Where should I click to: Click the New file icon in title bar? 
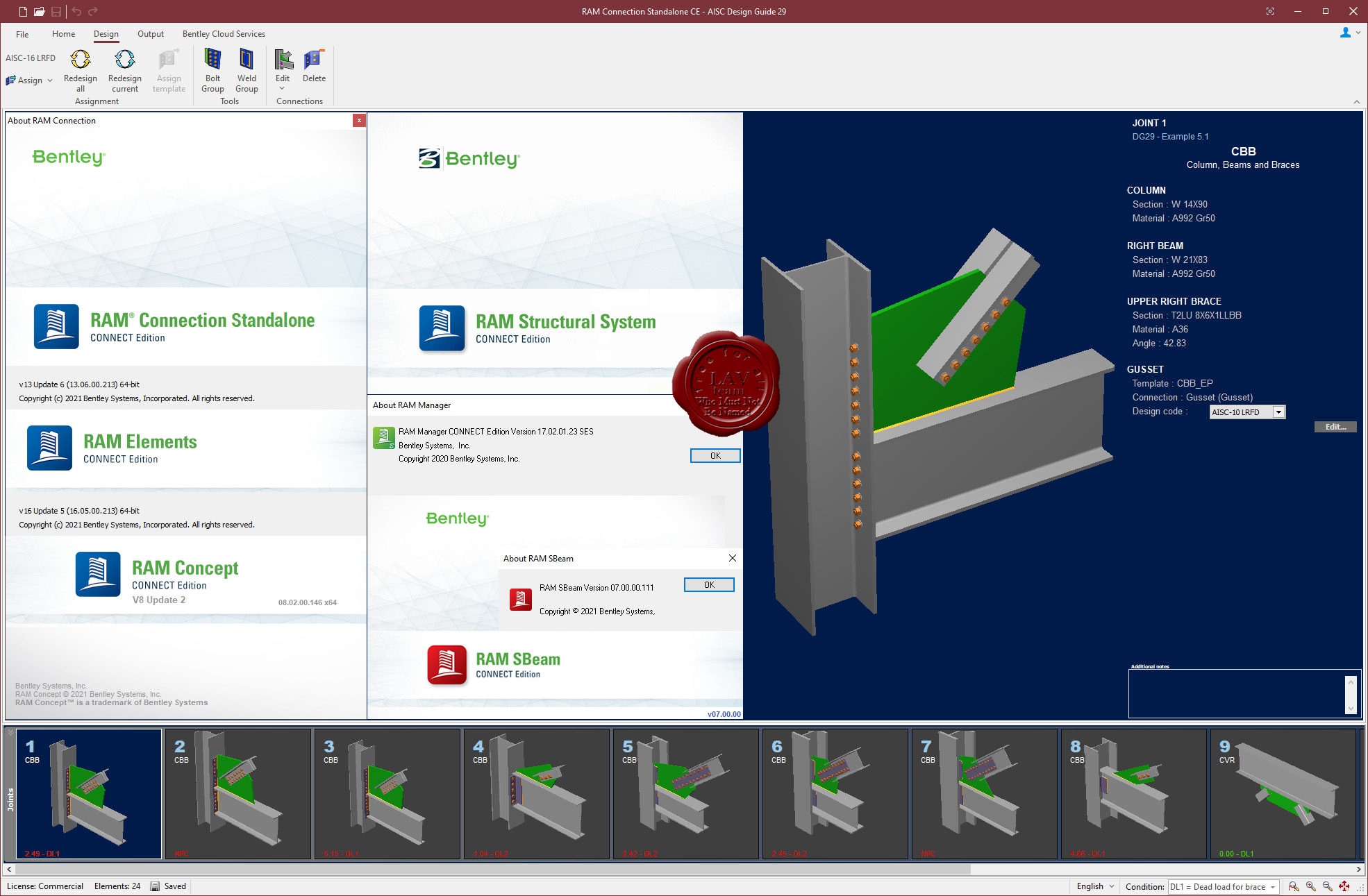23,11
